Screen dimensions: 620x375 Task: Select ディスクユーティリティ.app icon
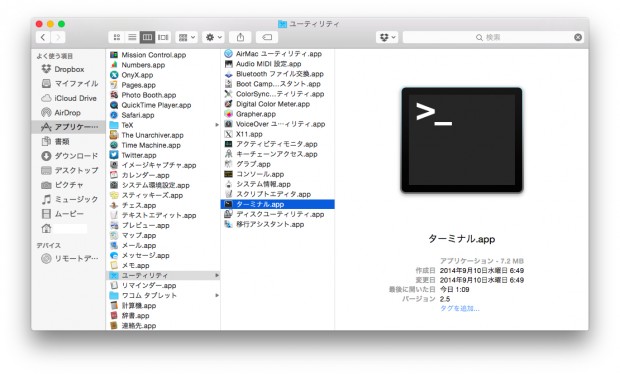(x=228, y=214)
